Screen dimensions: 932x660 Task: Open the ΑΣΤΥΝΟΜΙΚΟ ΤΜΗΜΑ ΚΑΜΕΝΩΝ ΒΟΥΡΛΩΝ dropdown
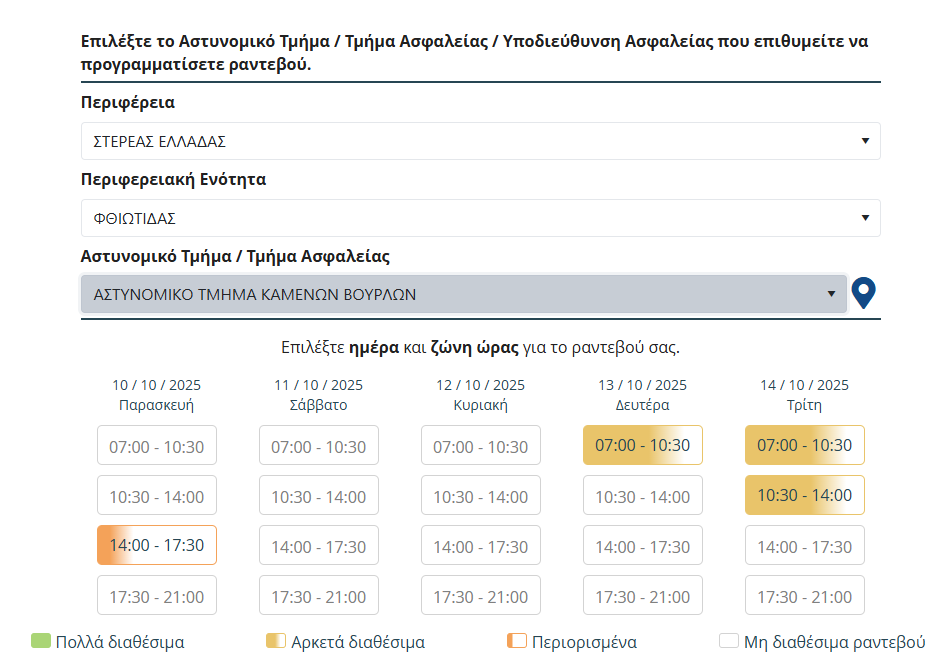point(463,294)
